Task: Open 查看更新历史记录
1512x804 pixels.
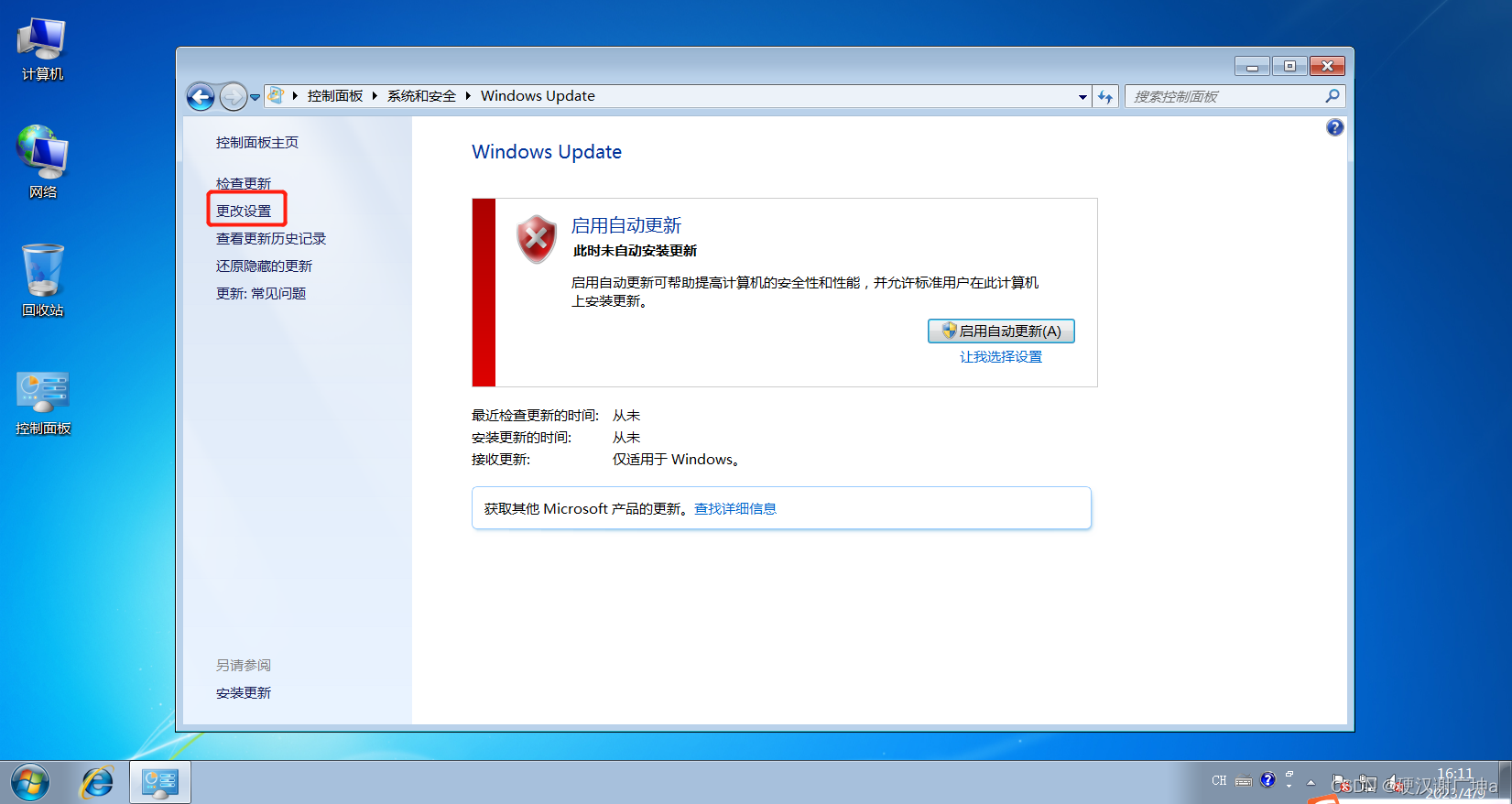Action: pyautogui.click(x=271, y=238)
